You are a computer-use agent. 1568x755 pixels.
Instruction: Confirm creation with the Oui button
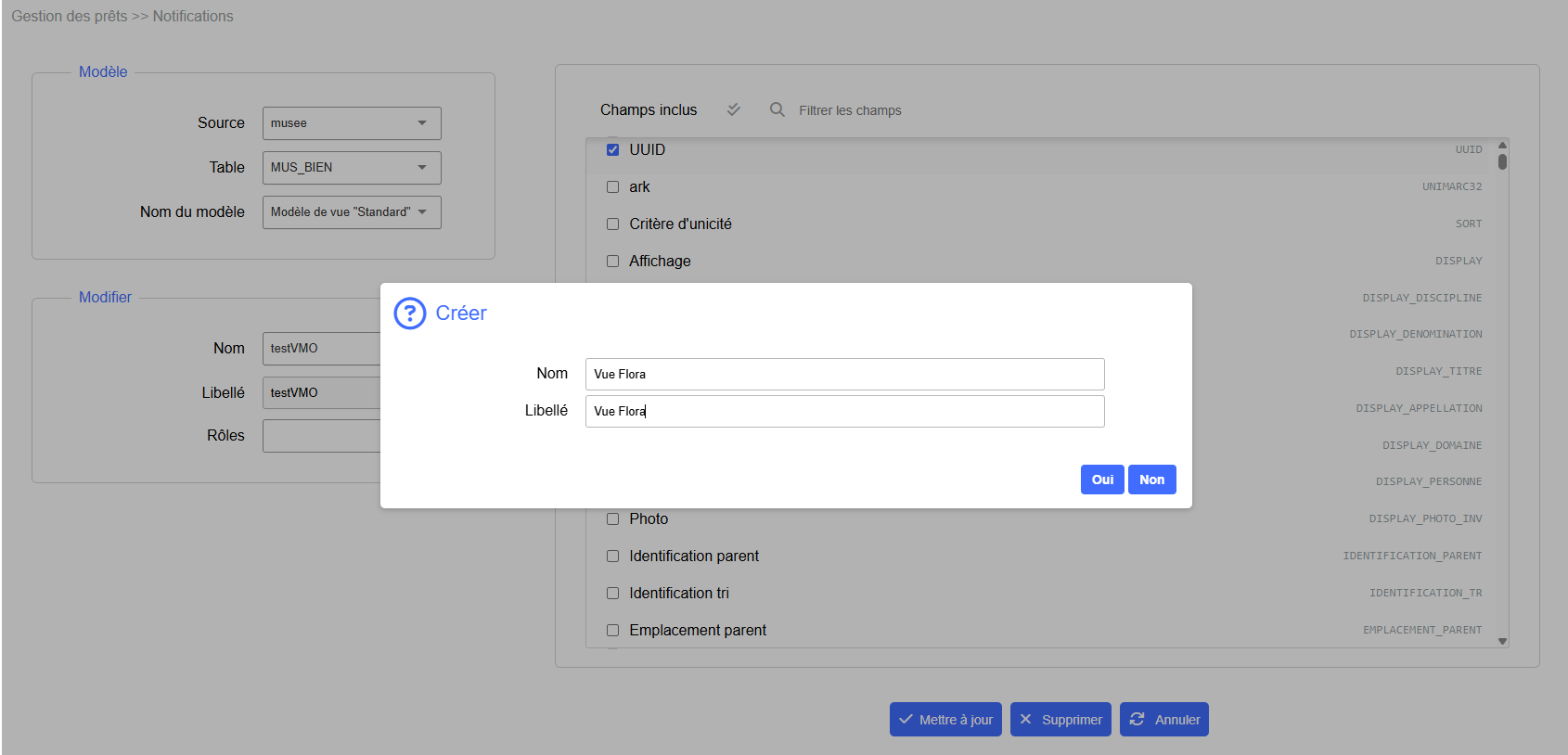(x=1101, y=480)
